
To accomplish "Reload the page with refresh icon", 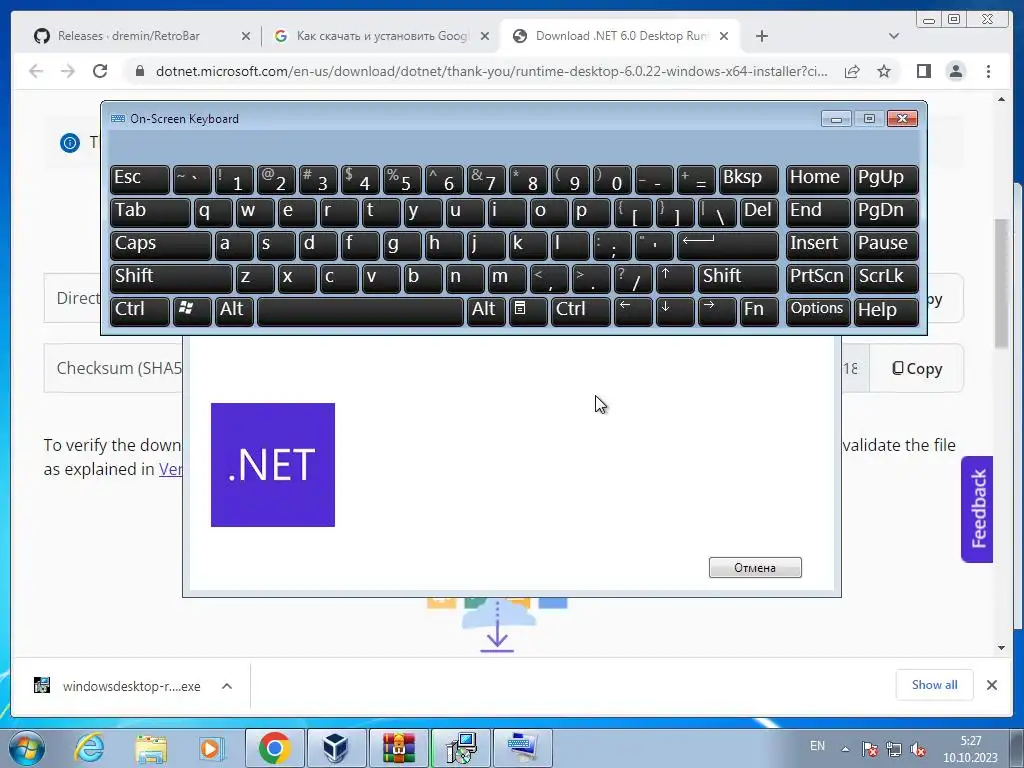I will point(100,71).
